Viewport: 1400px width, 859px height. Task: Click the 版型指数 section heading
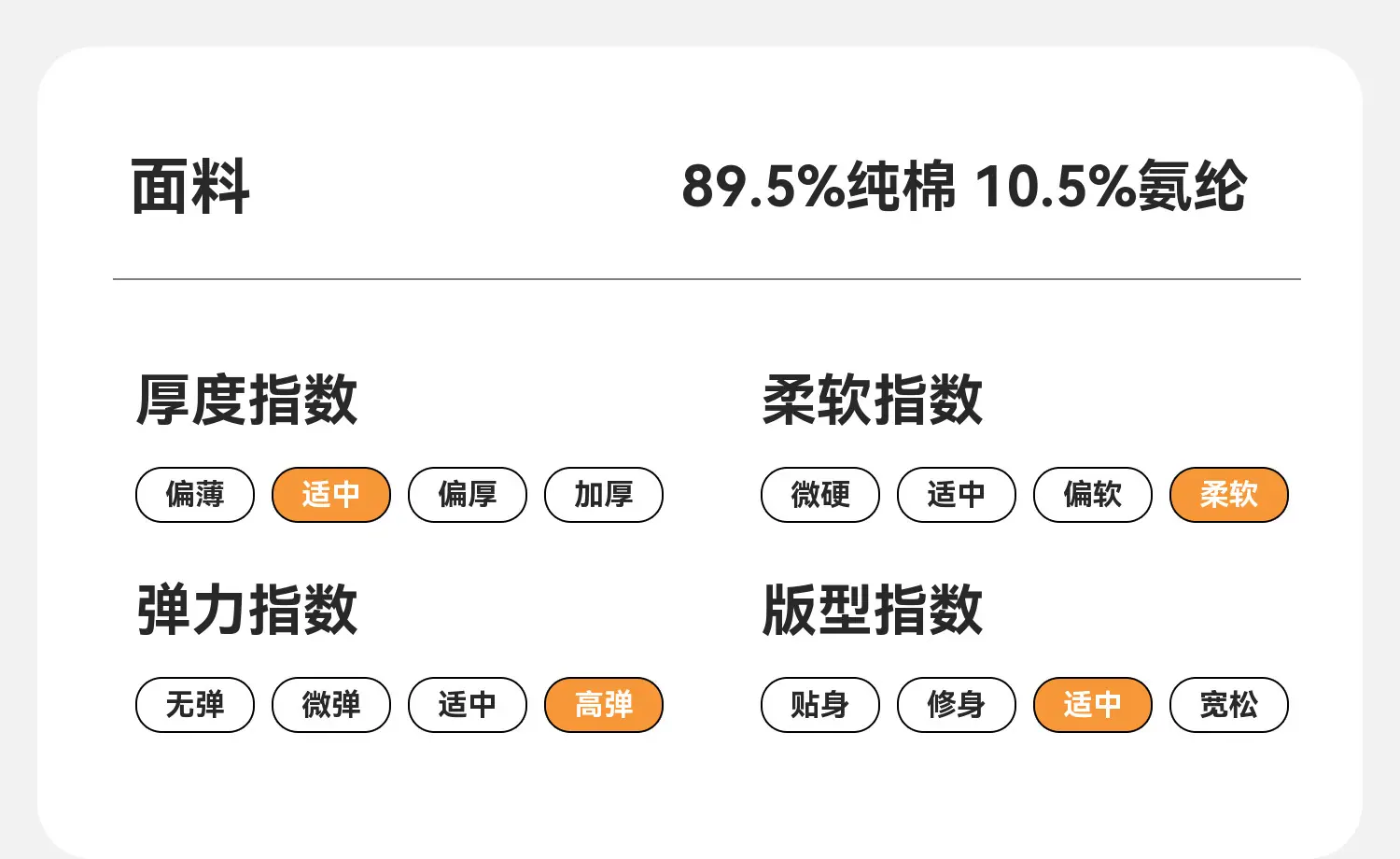point(873,610)
